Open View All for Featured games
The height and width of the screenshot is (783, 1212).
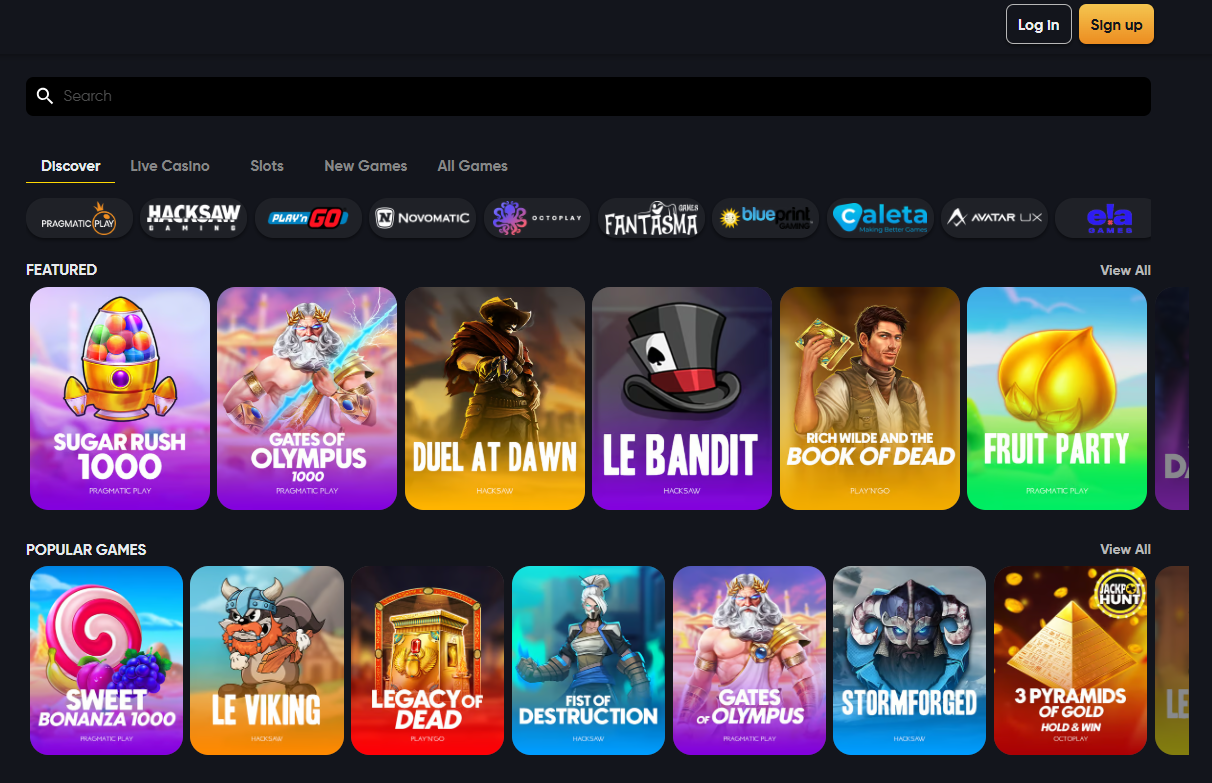click(x=1125, y=270)
